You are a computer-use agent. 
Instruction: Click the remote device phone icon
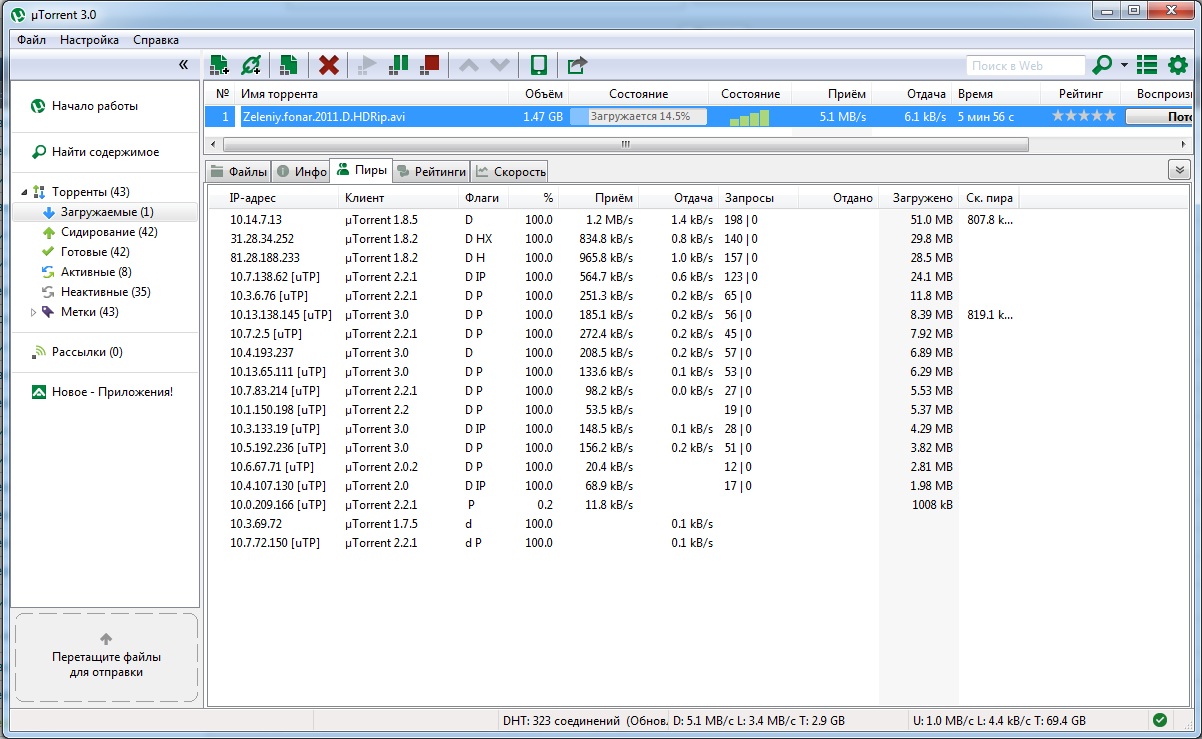[538, 65]
